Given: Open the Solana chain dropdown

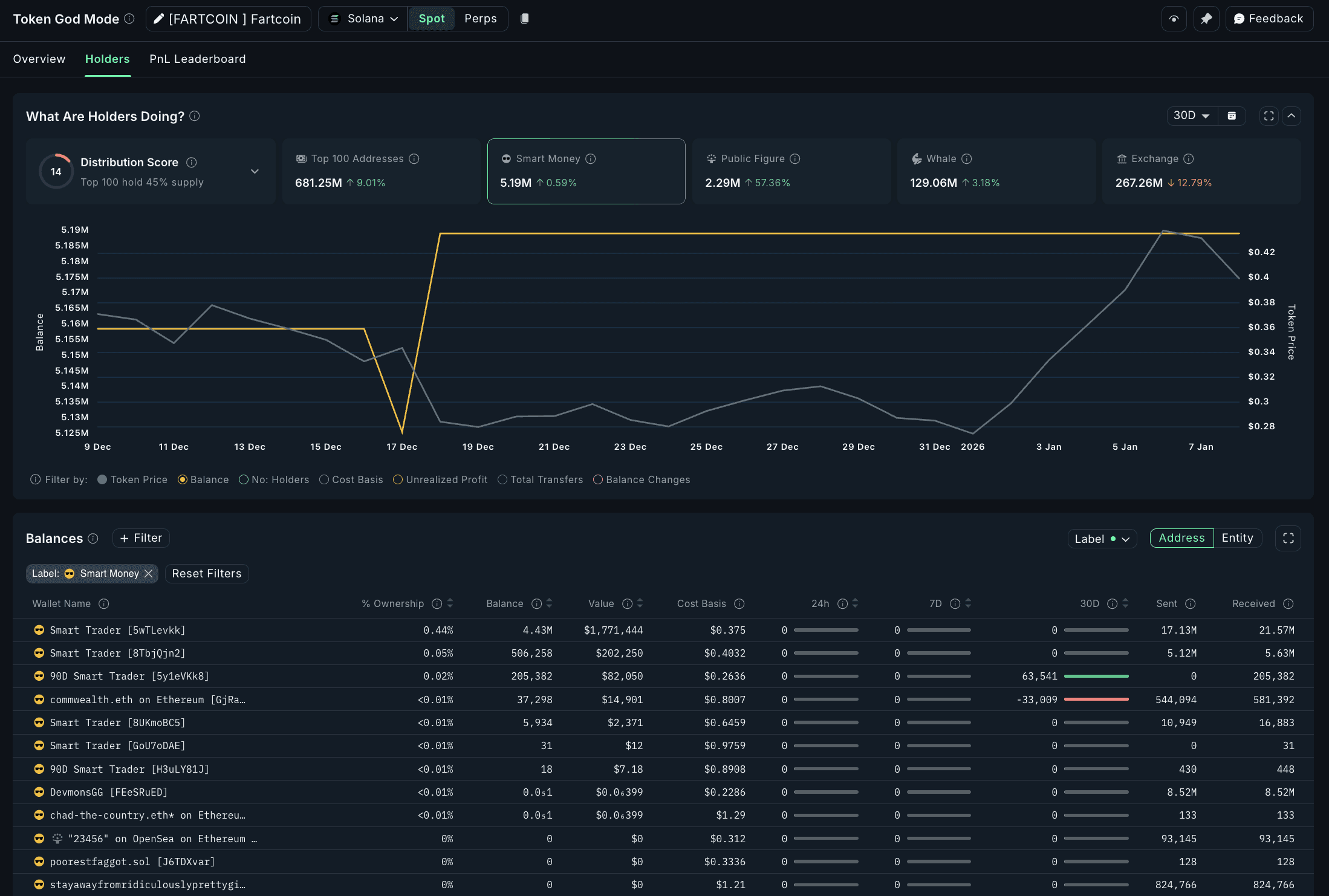Looking at the screenshot, I should pyautogui.click(x=363, y=19).
